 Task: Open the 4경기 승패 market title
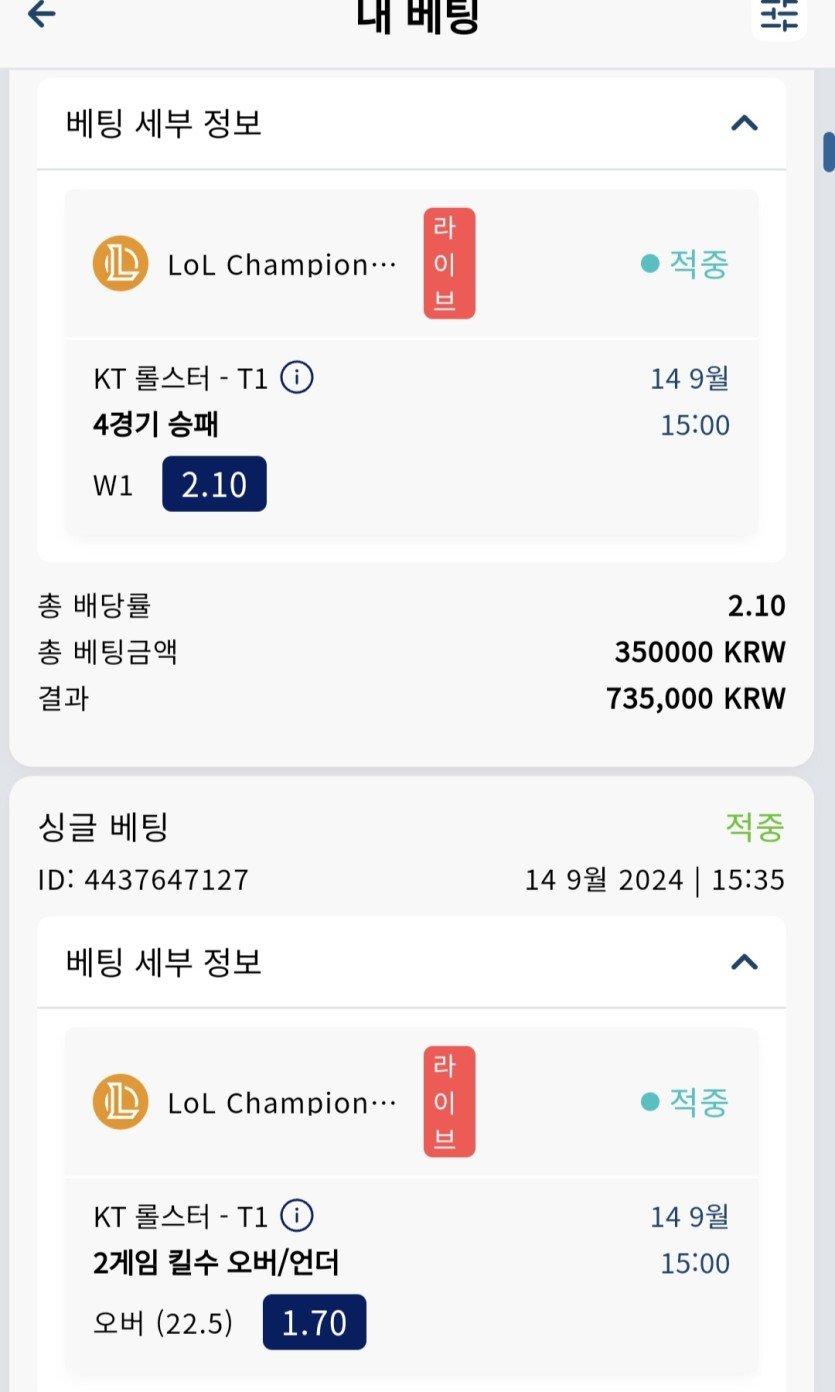point(156,425)
